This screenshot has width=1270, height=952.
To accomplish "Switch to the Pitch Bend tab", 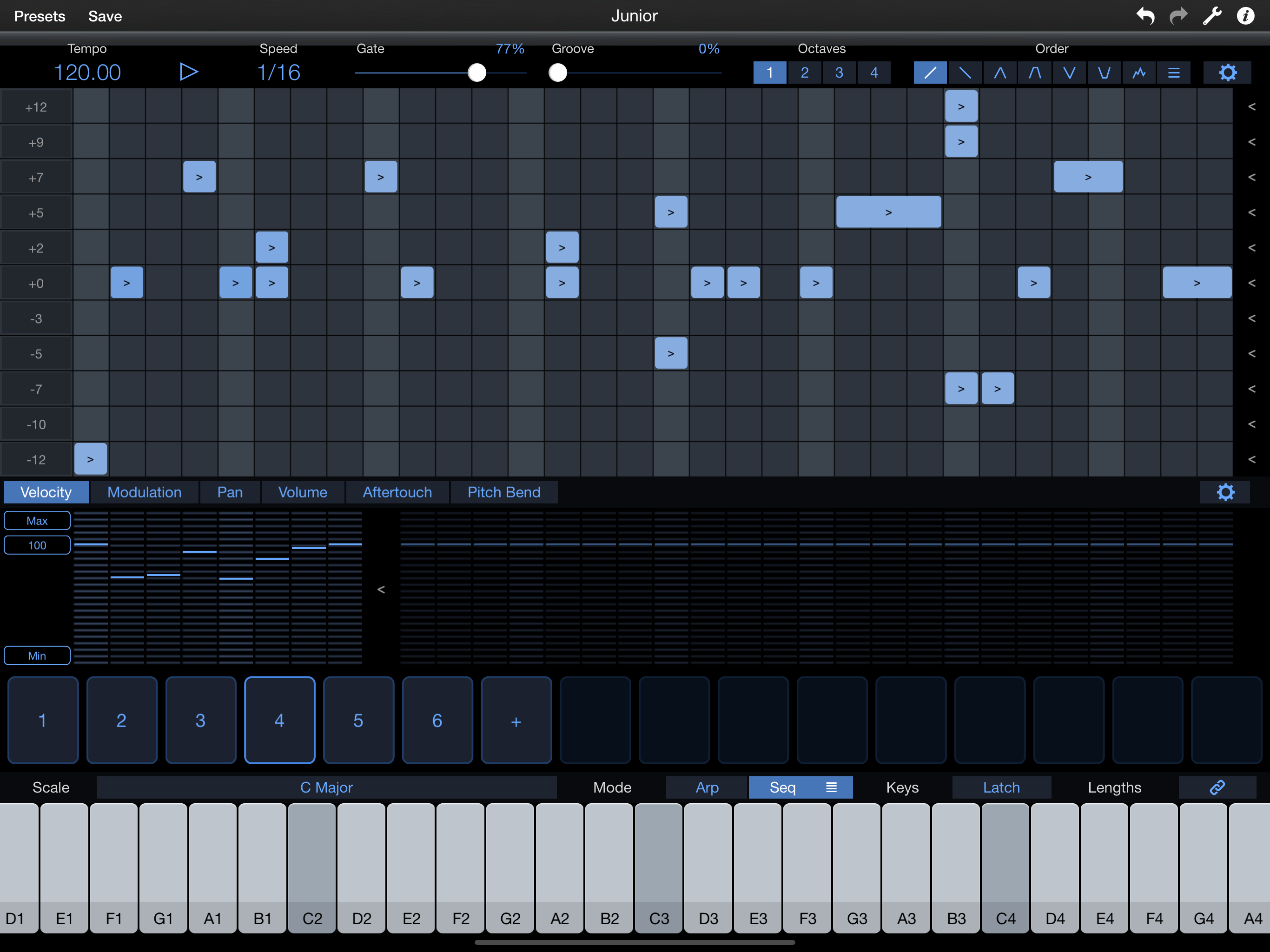I will click(503, 492).
